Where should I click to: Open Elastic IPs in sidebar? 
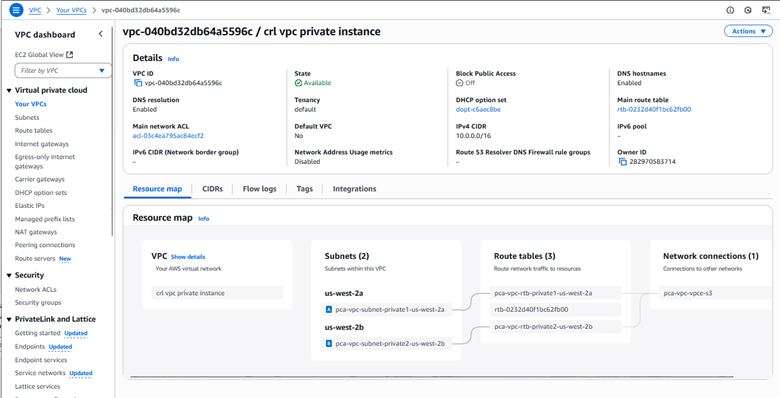[x=30, y=205]
